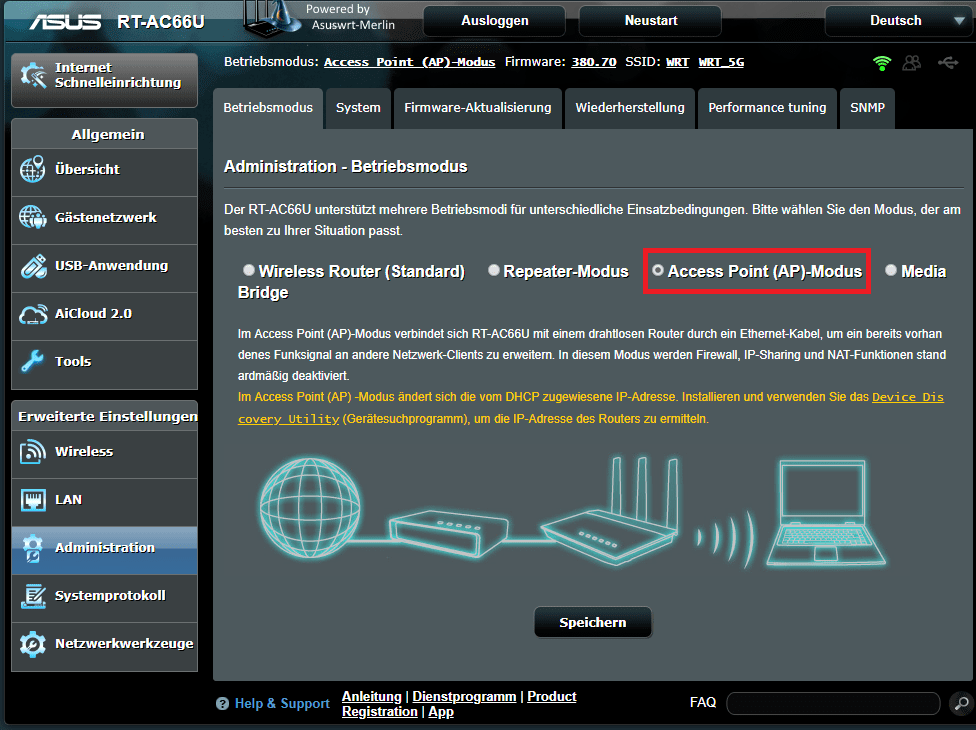Viewport: 976px width, 730px height.
Task: Click the Übersicht globe icon
Action: [x=33, y=169]
